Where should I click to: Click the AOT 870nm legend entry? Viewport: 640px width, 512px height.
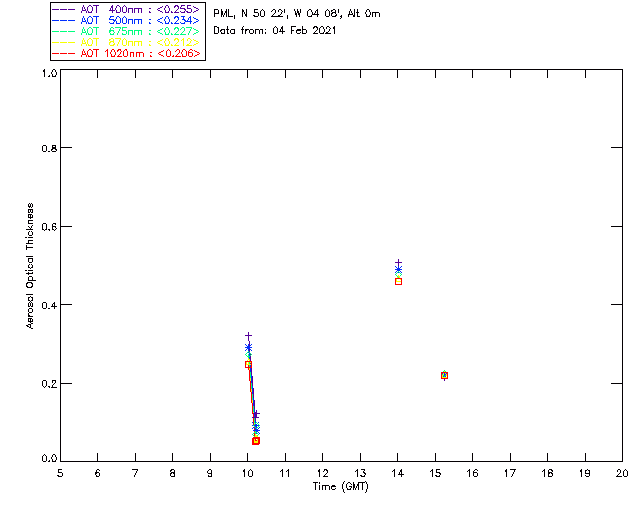[126, 42]
